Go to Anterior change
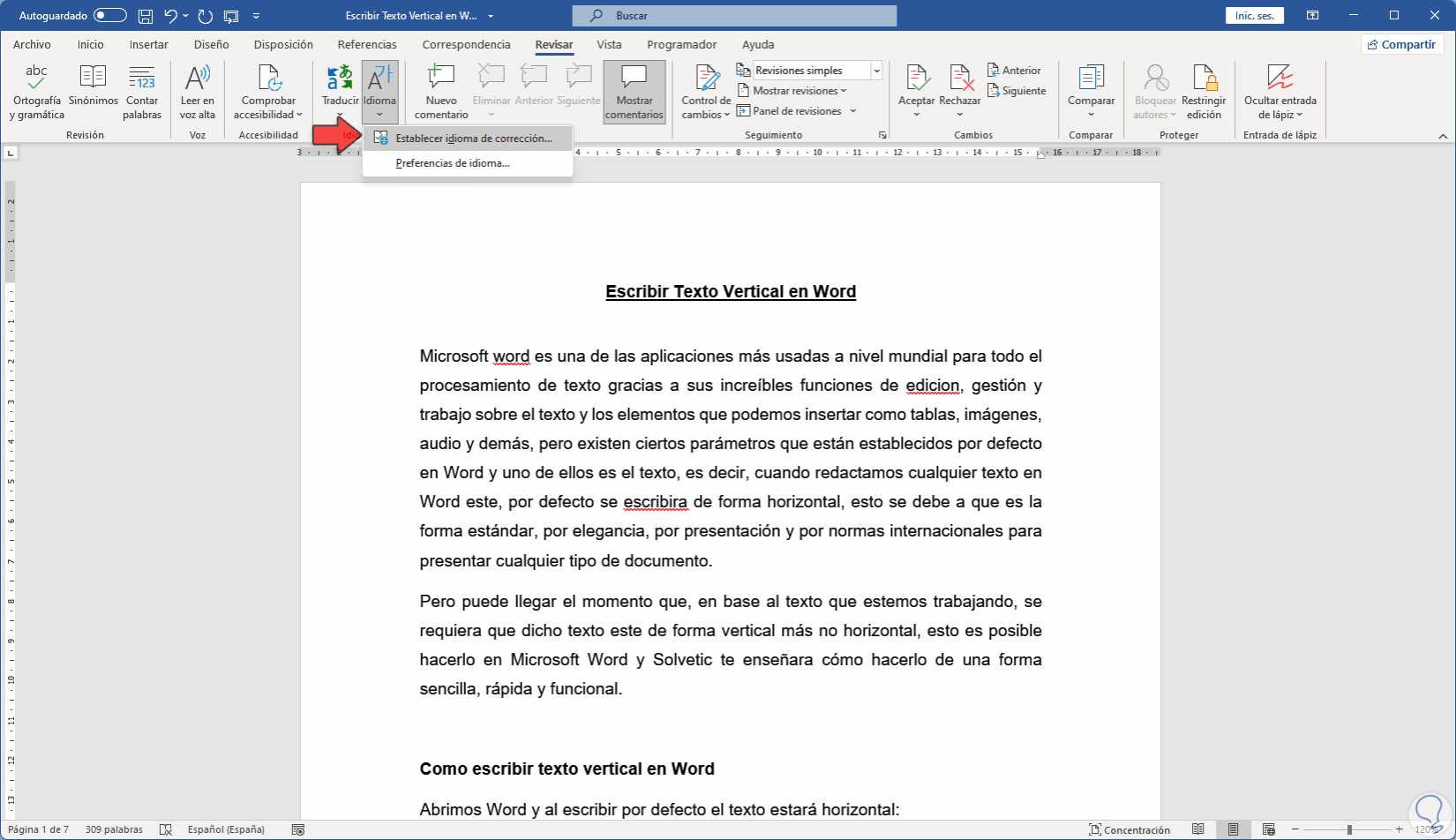 (1014, 71)
